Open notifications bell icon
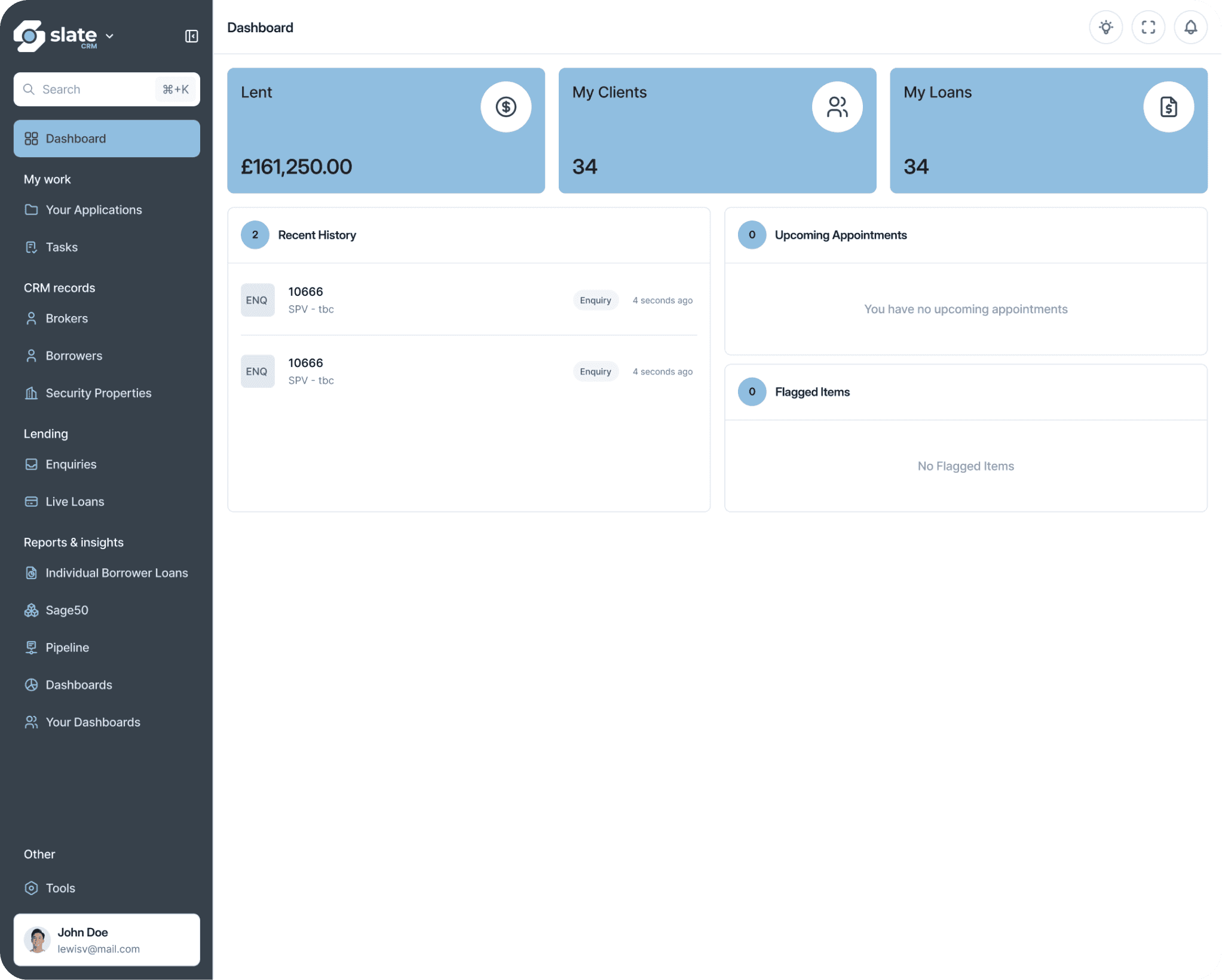Screen dimensions: 1222x980 click(1190, 27)
